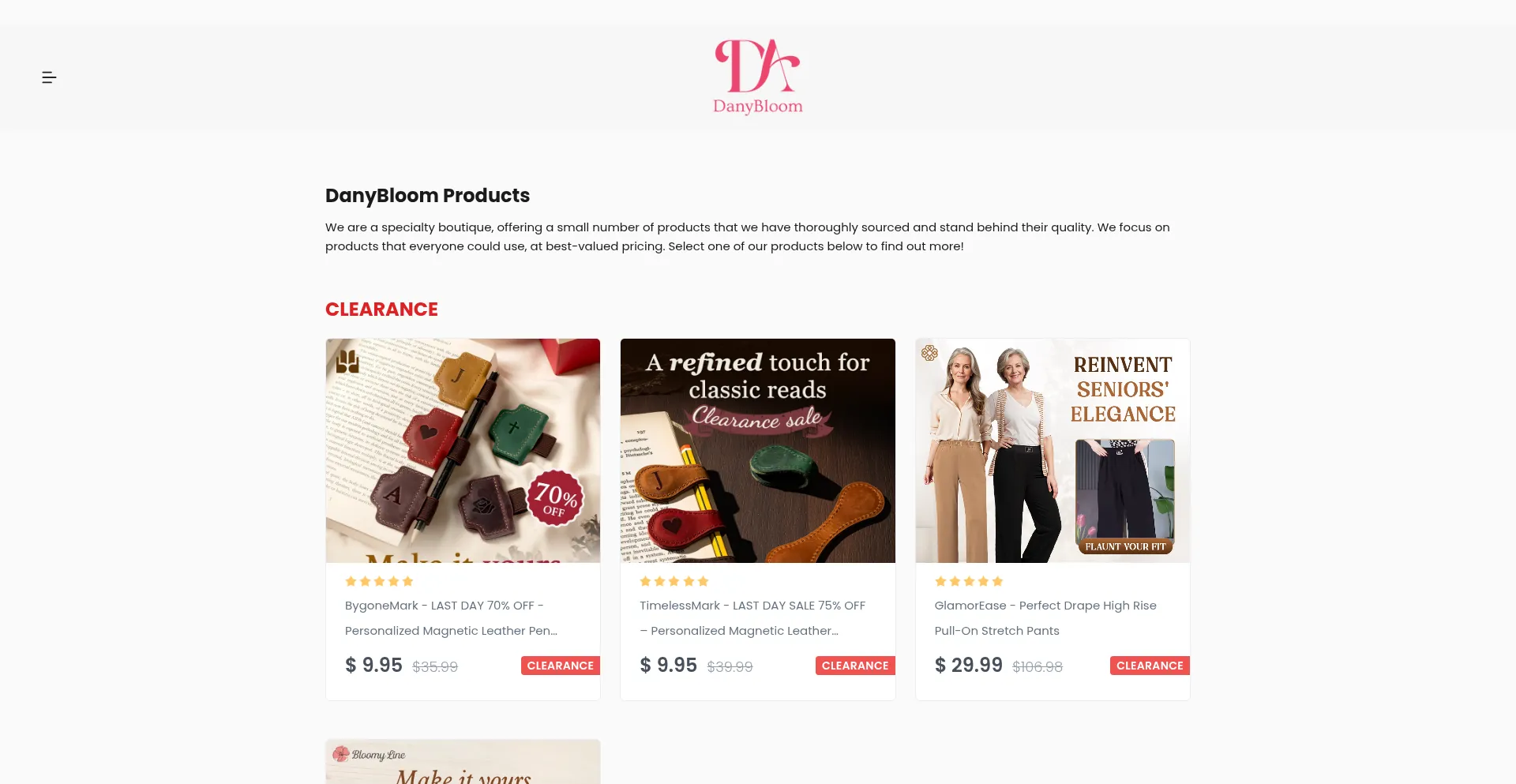Click CLEARANCE tag on the $39.99 product
This screenshot has height=784, width=1516.
[855, 666]
